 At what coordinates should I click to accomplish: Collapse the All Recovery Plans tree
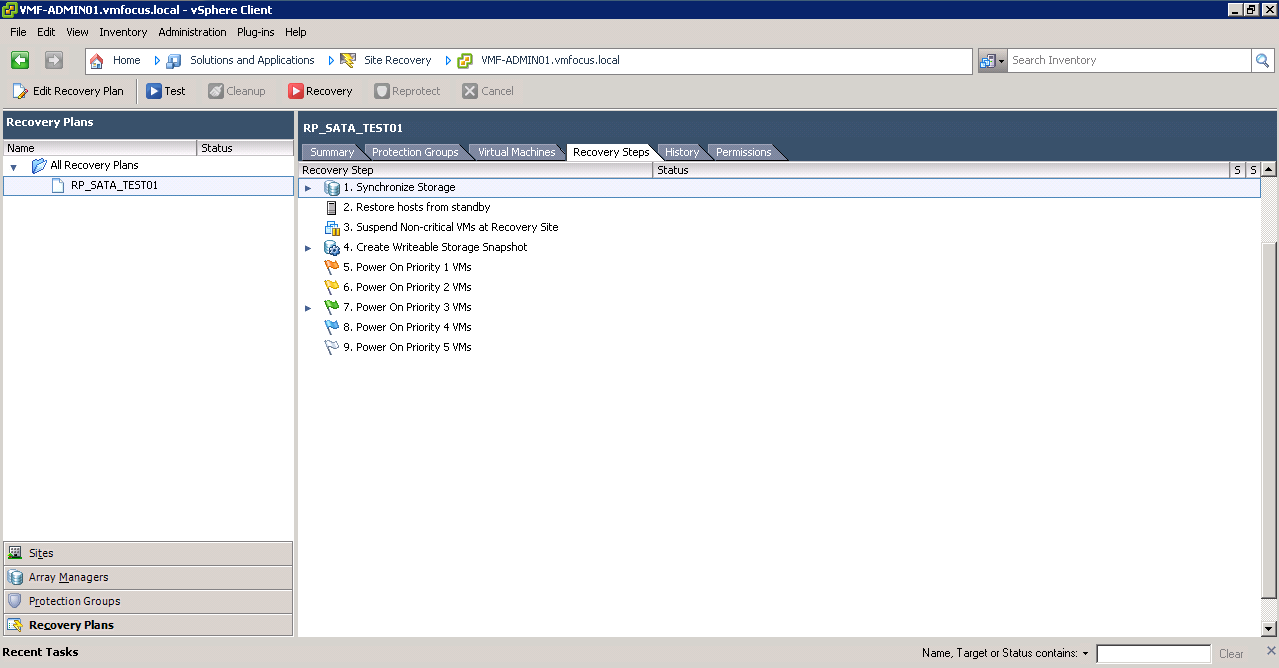[14, 166]
